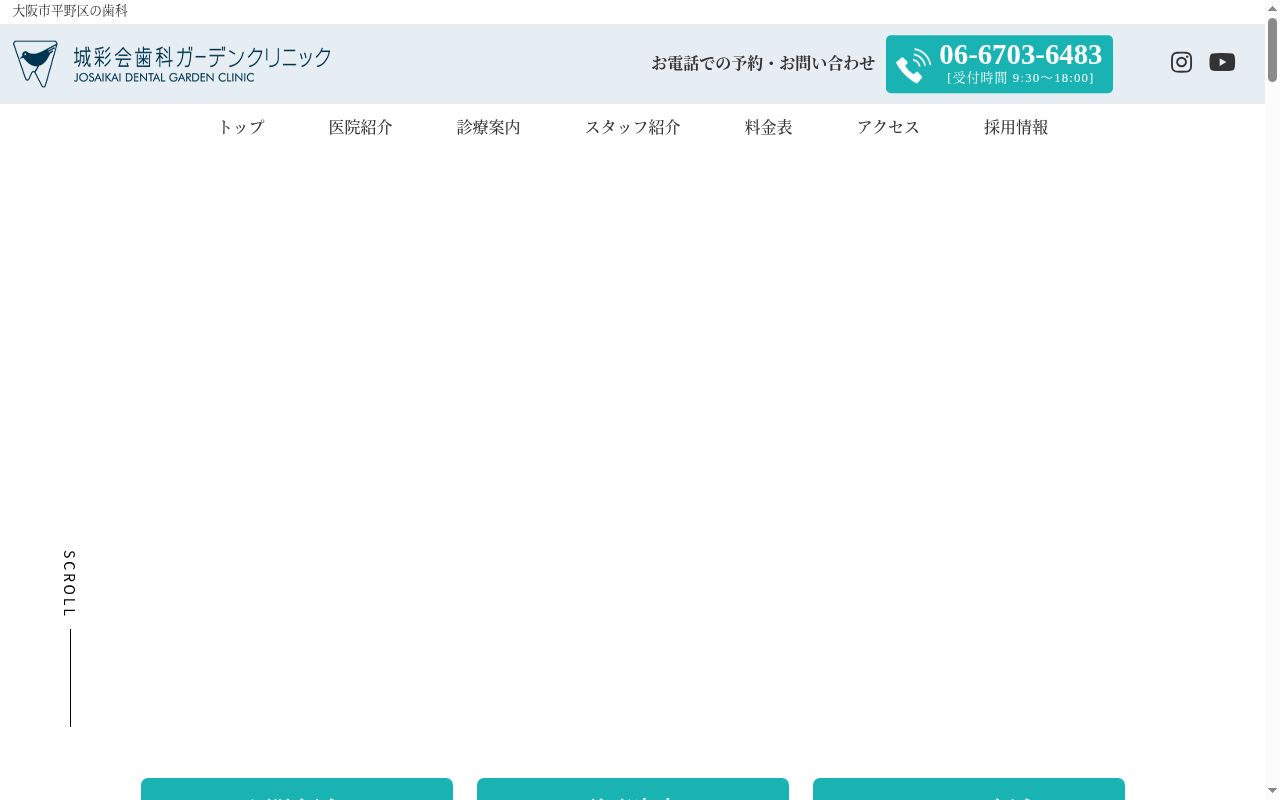Click the お電話での予約・お問い合わせ text

point(763,63)
